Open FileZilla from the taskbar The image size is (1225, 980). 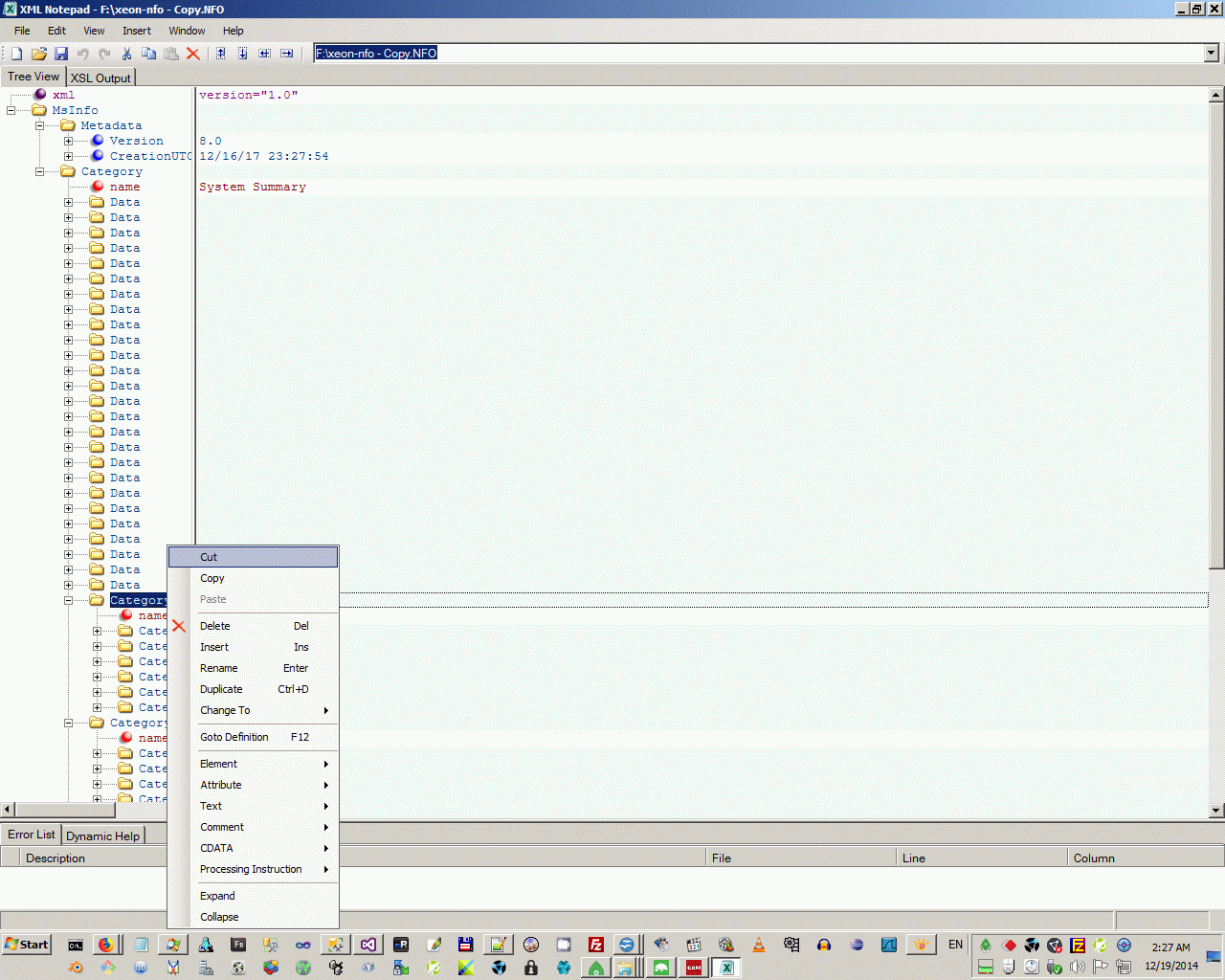click(596, 945)
